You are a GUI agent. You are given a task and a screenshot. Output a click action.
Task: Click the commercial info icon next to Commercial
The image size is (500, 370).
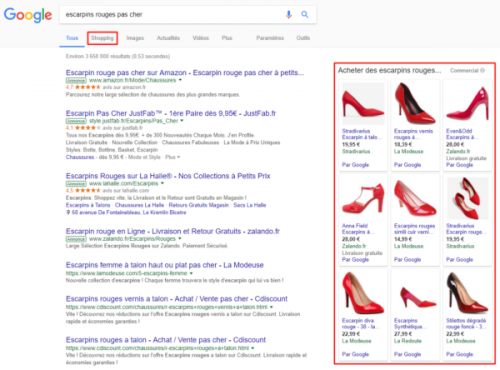coord(483,71)
